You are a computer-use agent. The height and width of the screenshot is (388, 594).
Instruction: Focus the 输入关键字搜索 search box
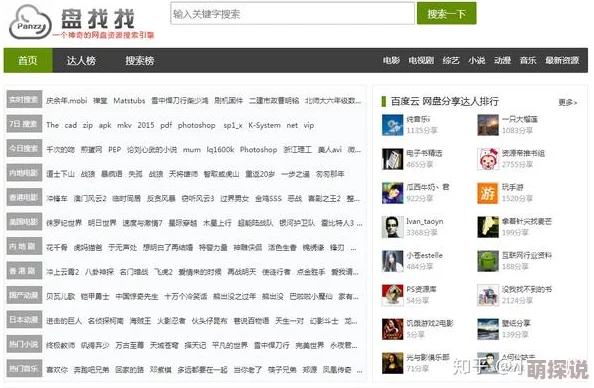(x=292, y=14)
